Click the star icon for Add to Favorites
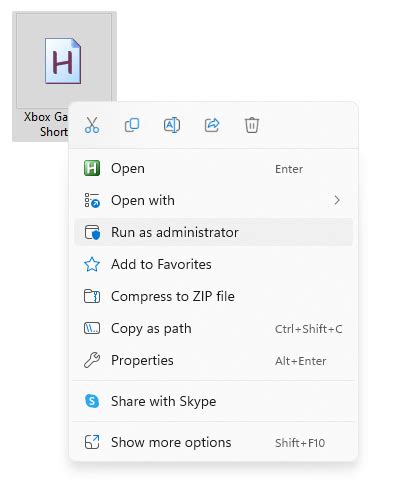 pyautogui.click(x=92, y=264)
